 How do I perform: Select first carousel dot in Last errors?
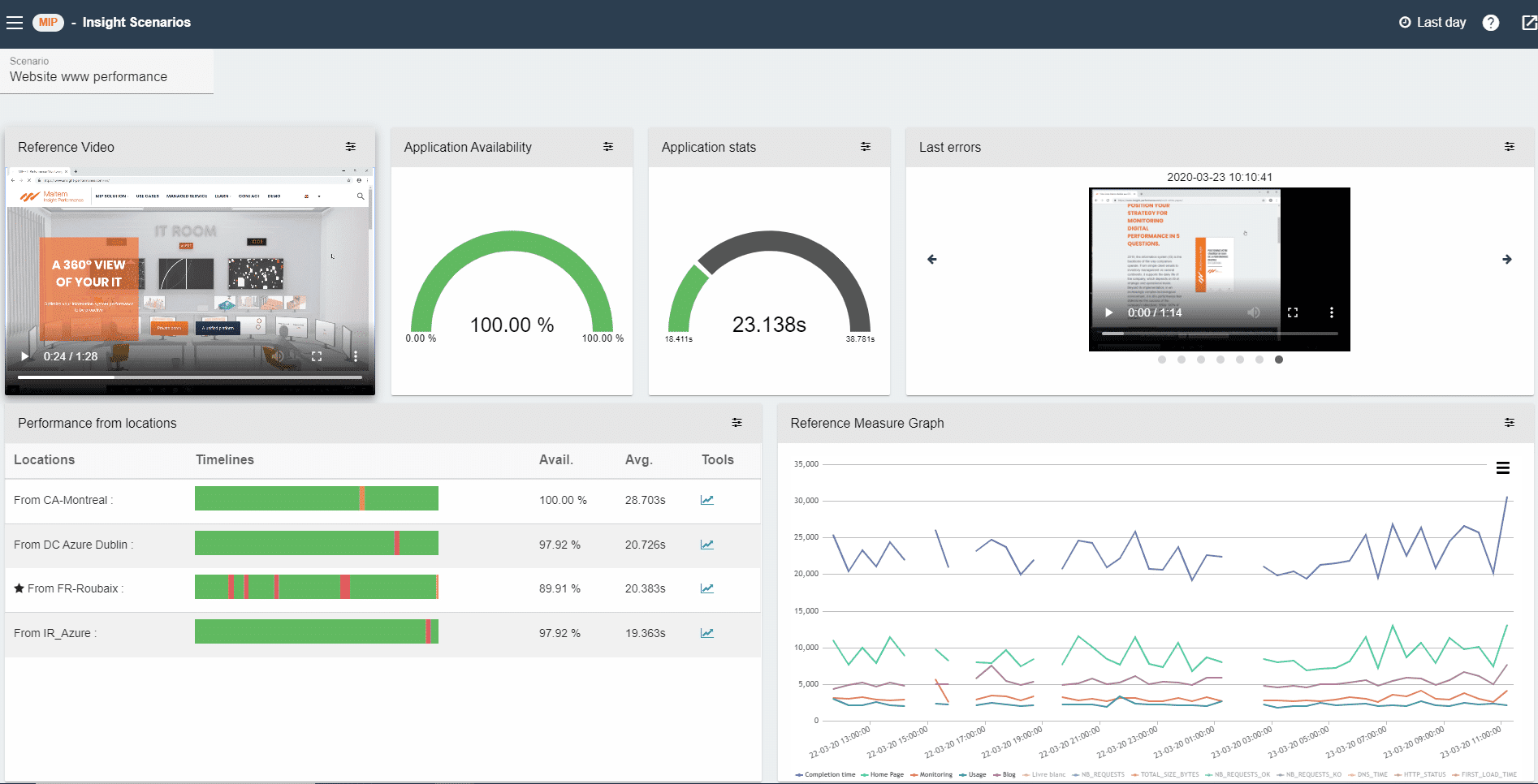coord(1162,360)
